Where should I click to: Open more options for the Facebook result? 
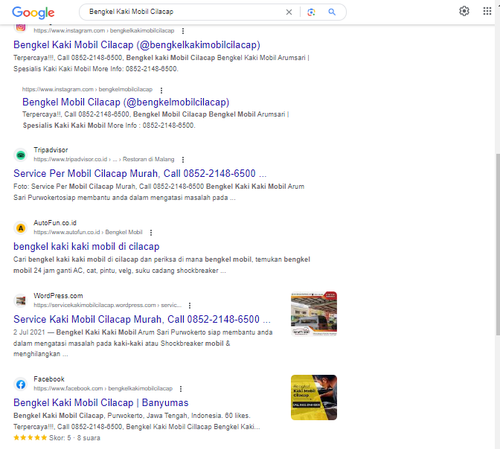click(181, 389)
